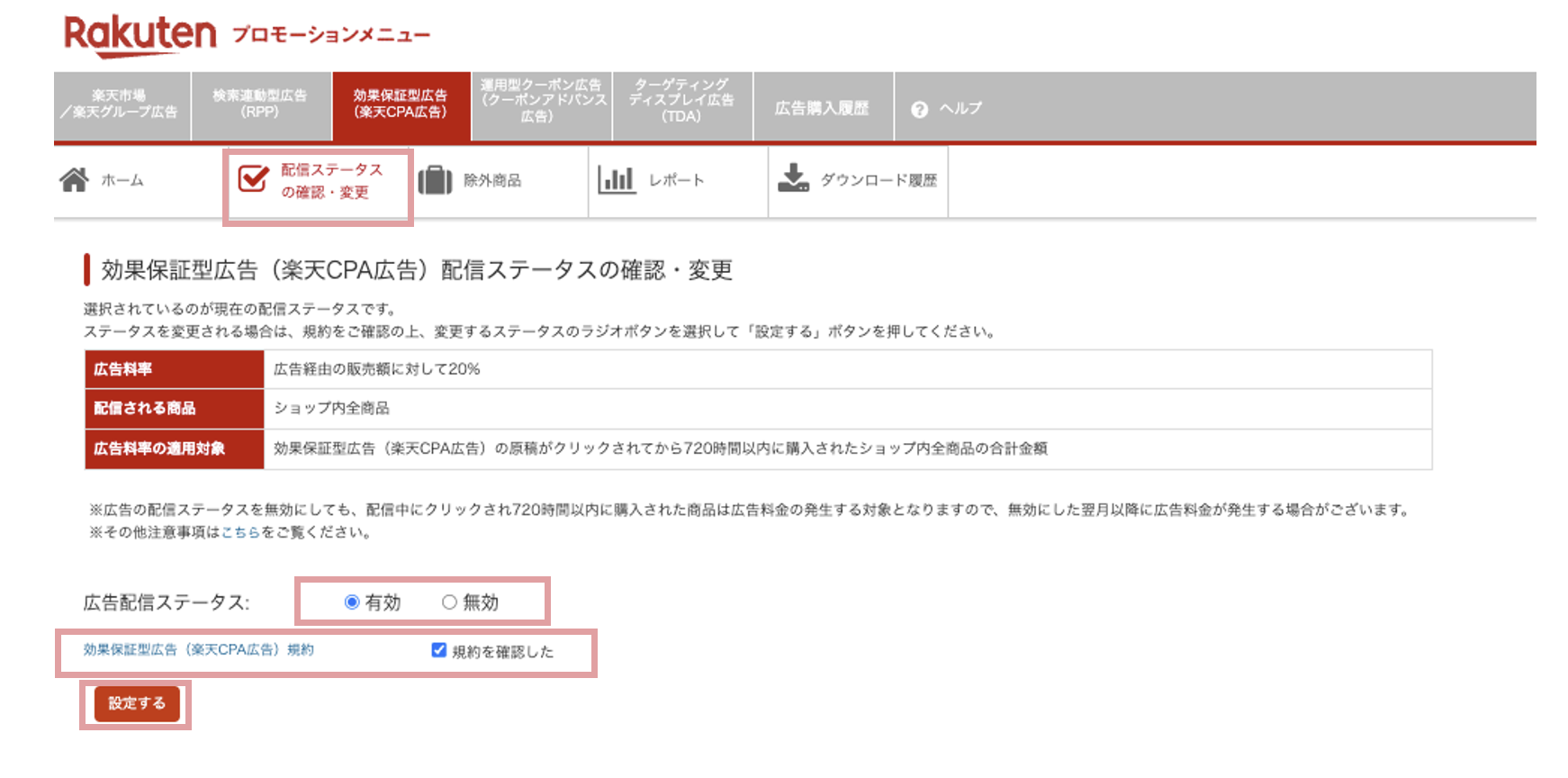Open the 運用型クーポン広告 tab
The height and width of the screenshot is (778, 1568).
pos(542,106)
